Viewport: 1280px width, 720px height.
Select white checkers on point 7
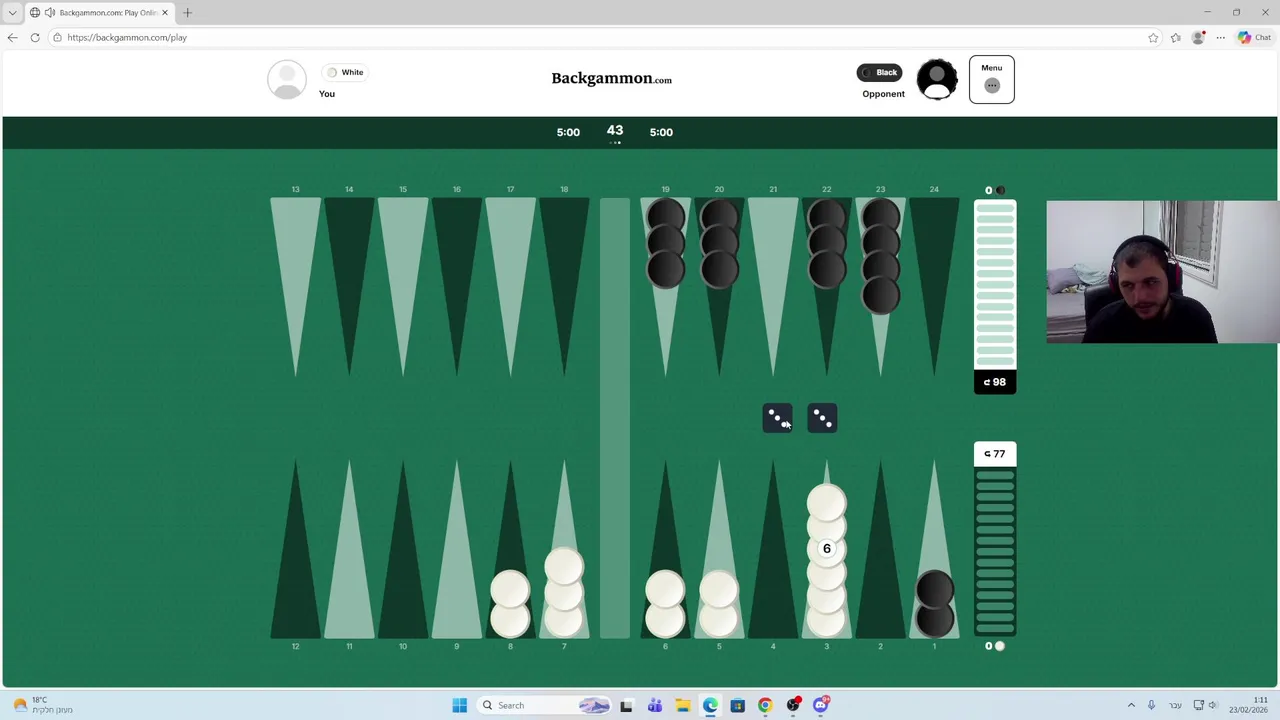pos(564,592)
